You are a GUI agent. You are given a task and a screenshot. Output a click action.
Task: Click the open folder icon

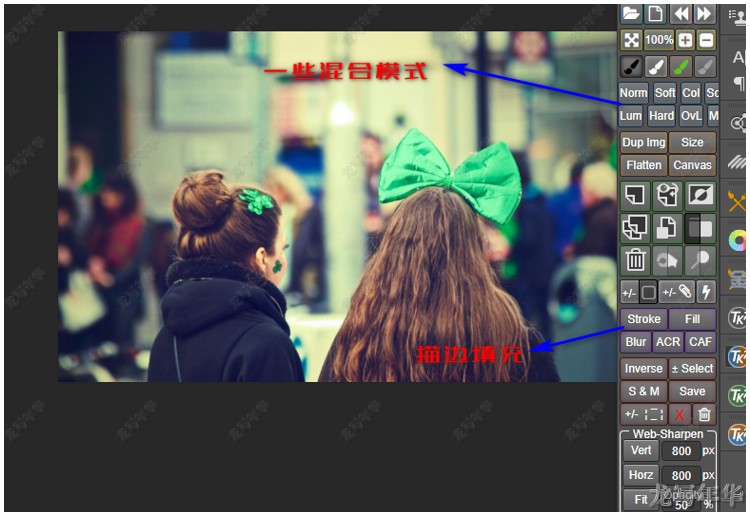point(631,13)
